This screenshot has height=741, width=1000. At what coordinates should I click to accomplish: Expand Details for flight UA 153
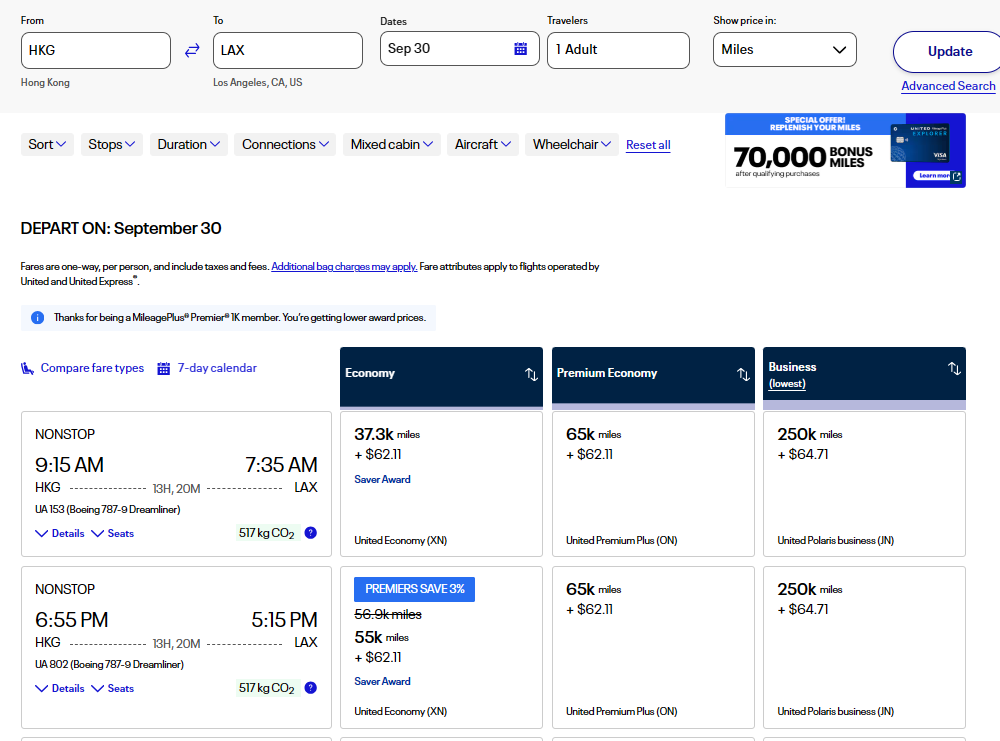coord(60,533)
